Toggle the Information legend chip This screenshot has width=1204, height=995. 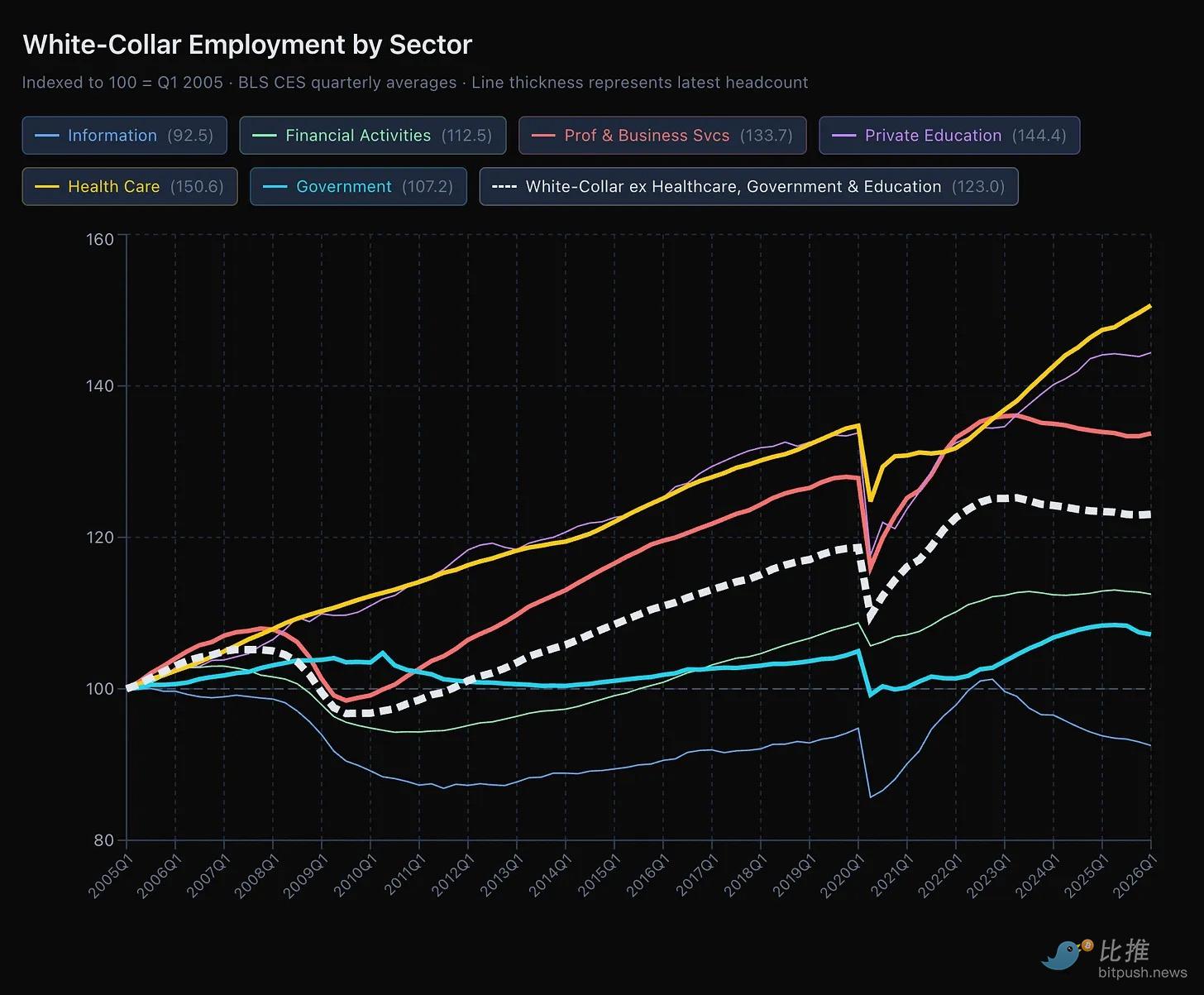(124, 136)
